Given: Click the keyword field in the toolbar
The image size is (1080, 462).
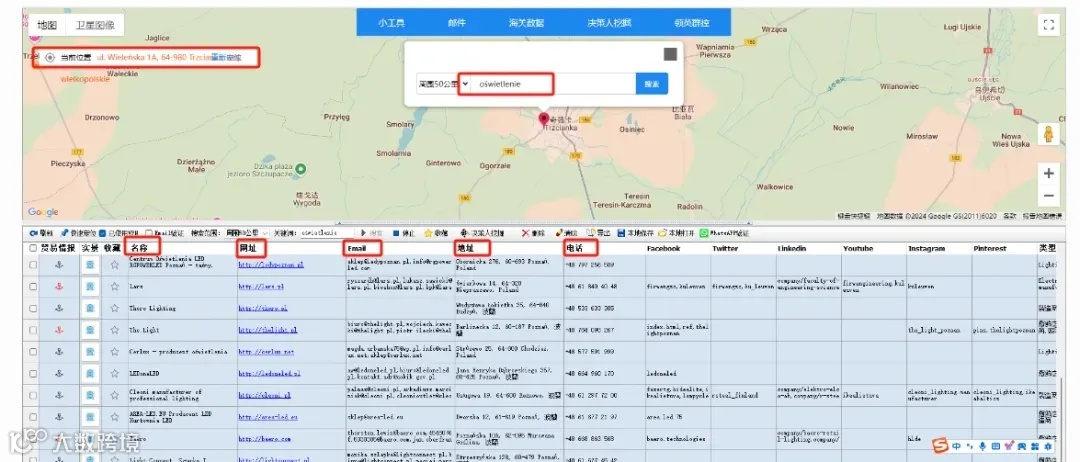Looking at the screenshot, I should (327, 233).
